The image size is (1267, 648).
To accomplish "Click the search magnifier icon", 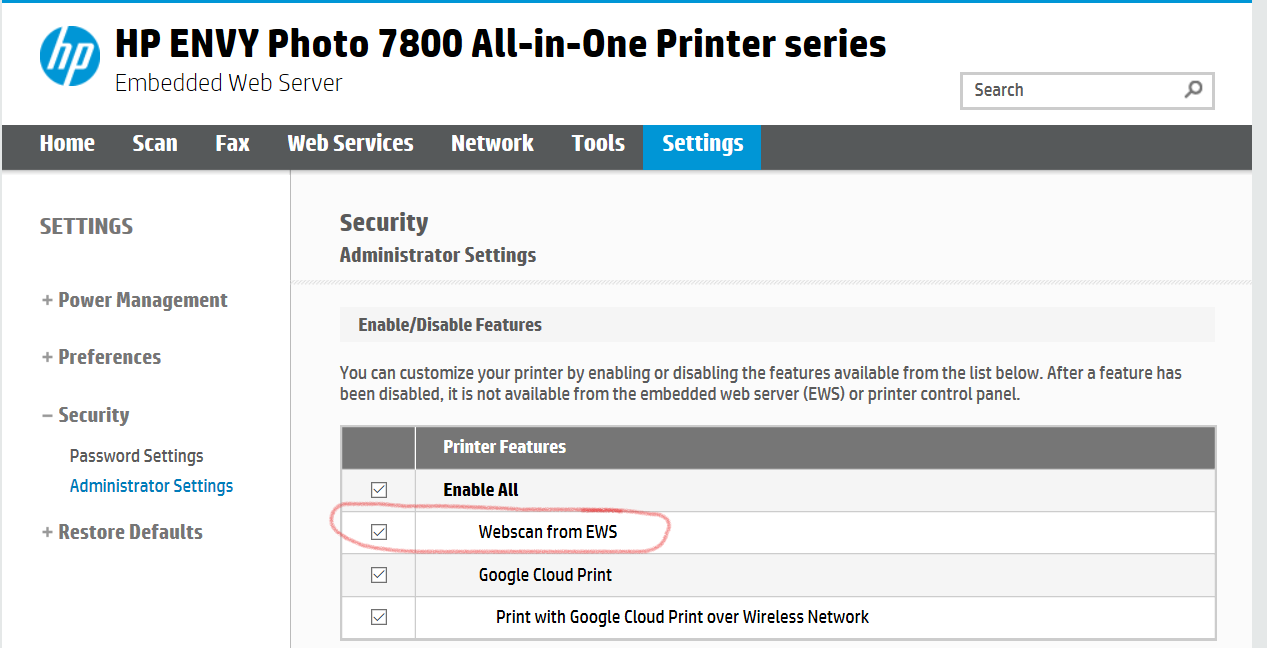I will (x=1193, y=90).
